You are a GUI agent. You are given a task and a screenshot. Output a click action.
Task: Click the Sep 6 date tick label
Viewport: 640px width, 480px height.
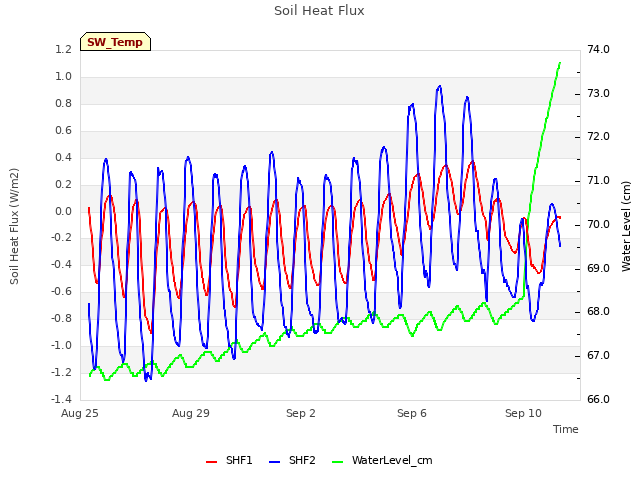click(412, 413)
